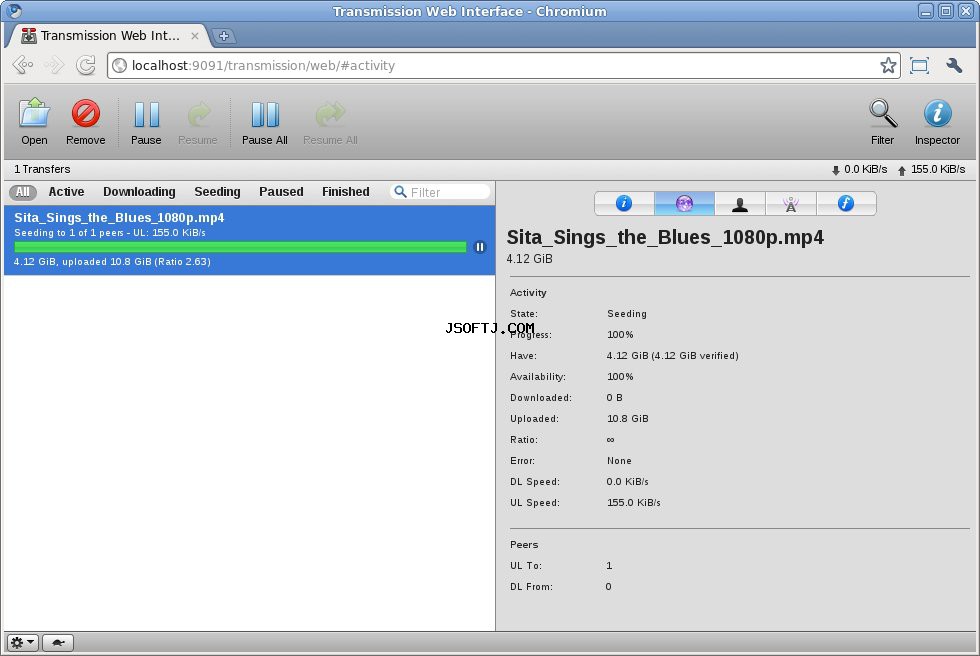Open a torrent with the Open icon
This screenshot has width=980, height=656.
click(34, 122)
